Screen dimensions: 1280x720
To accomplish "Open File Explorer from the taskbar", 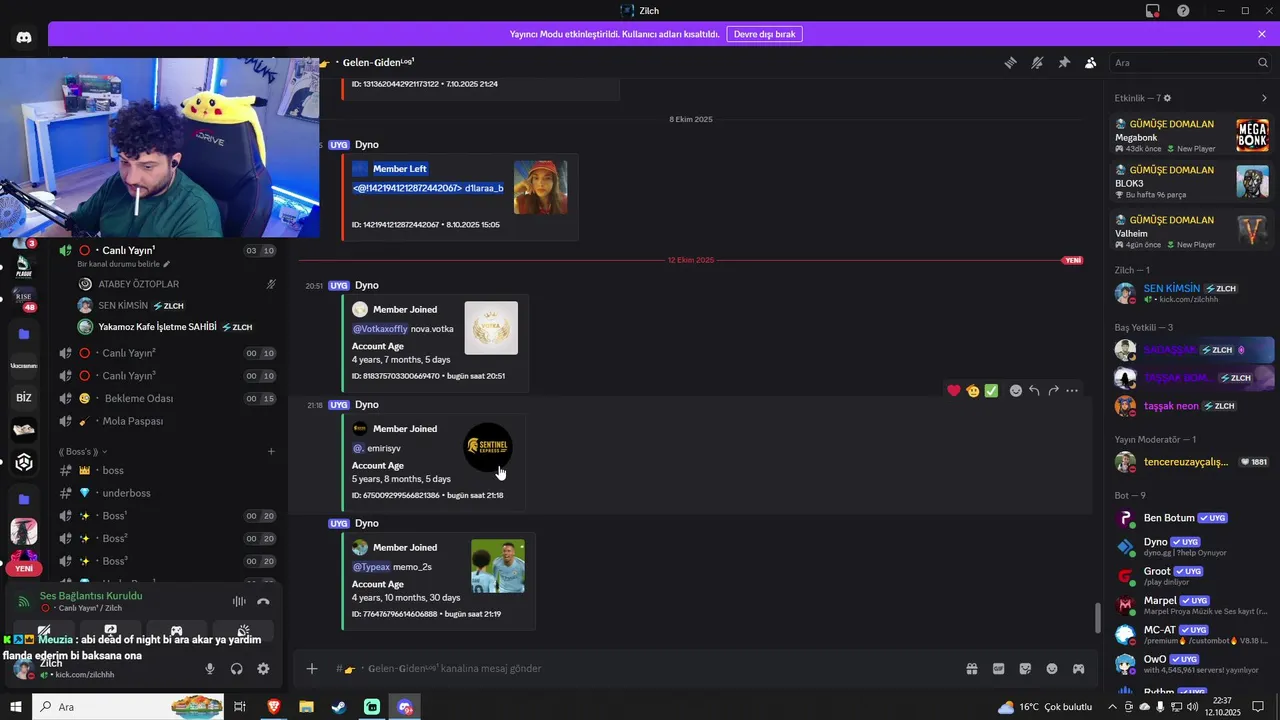I will tap(306, 707).
